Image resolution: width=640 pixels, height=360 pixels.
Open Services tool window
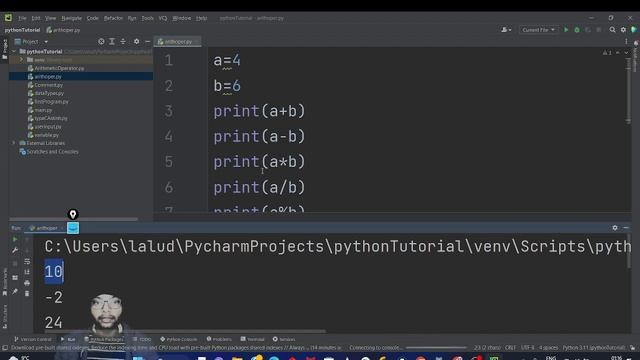[284, 339]
